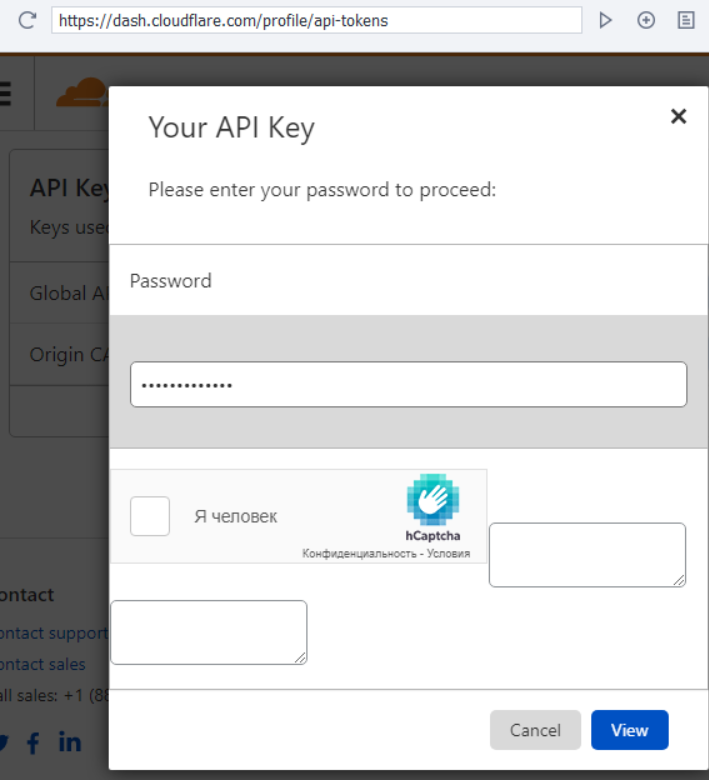Open the Facebook icon in footer
Screen dimensions: 709x780
coord(33,742)
